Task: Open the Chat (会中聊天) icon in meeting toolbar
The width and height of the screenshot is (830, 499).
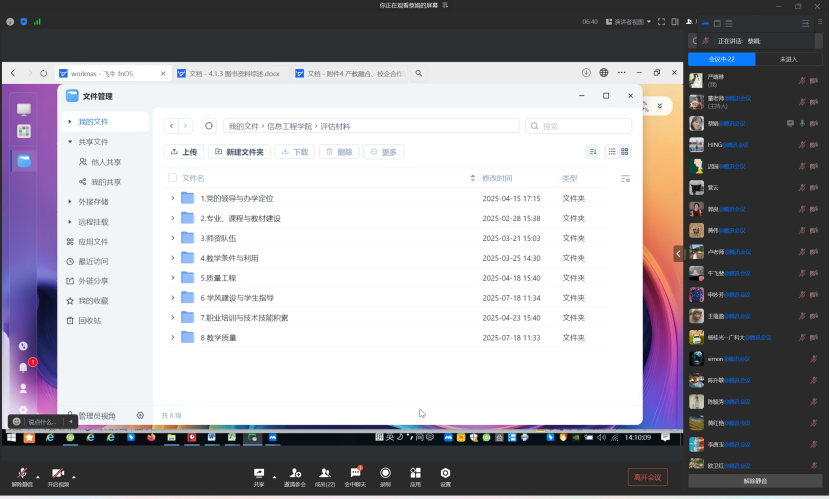Action: click(356, 475)
